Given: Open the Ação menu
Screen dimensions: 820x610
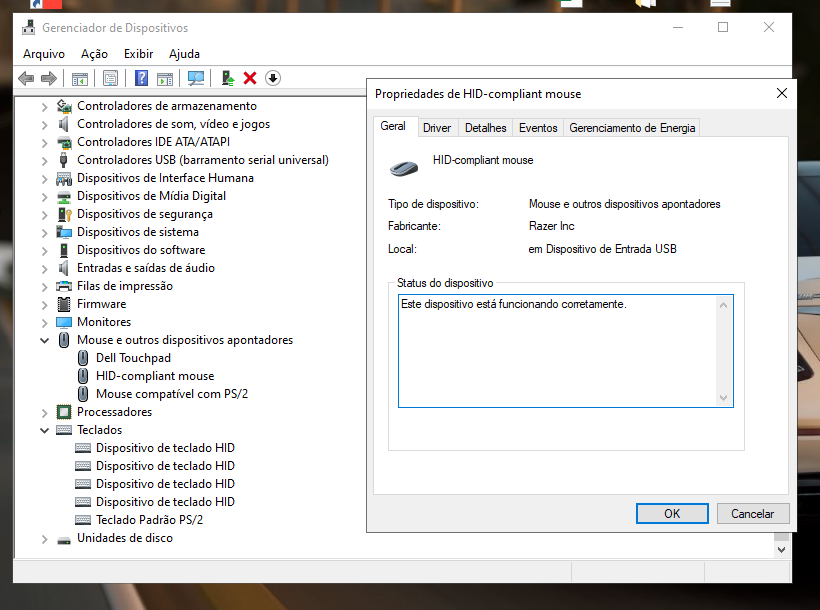Looking at the screenshot, I should click(94, 54).
